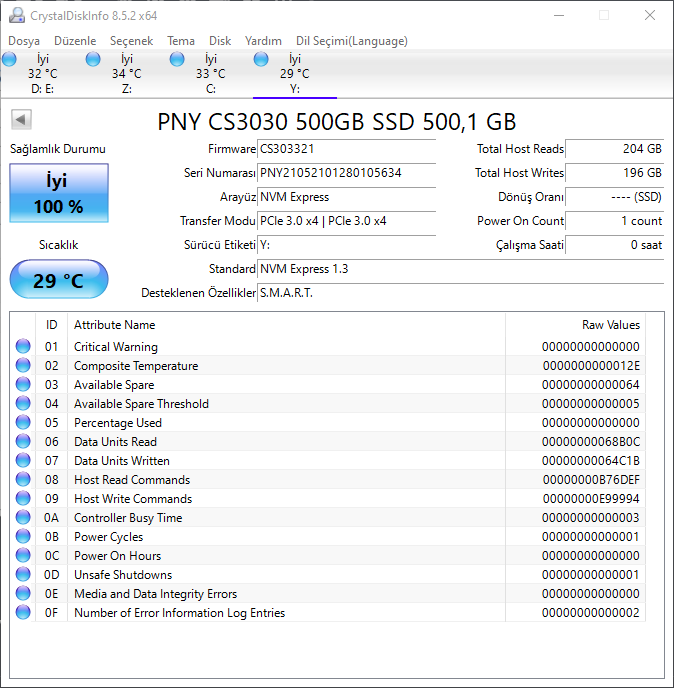The width and height of the screenshot is (674, 688).
Task: Select the Composite Temperature attribute name
Action: click(136, 366)
